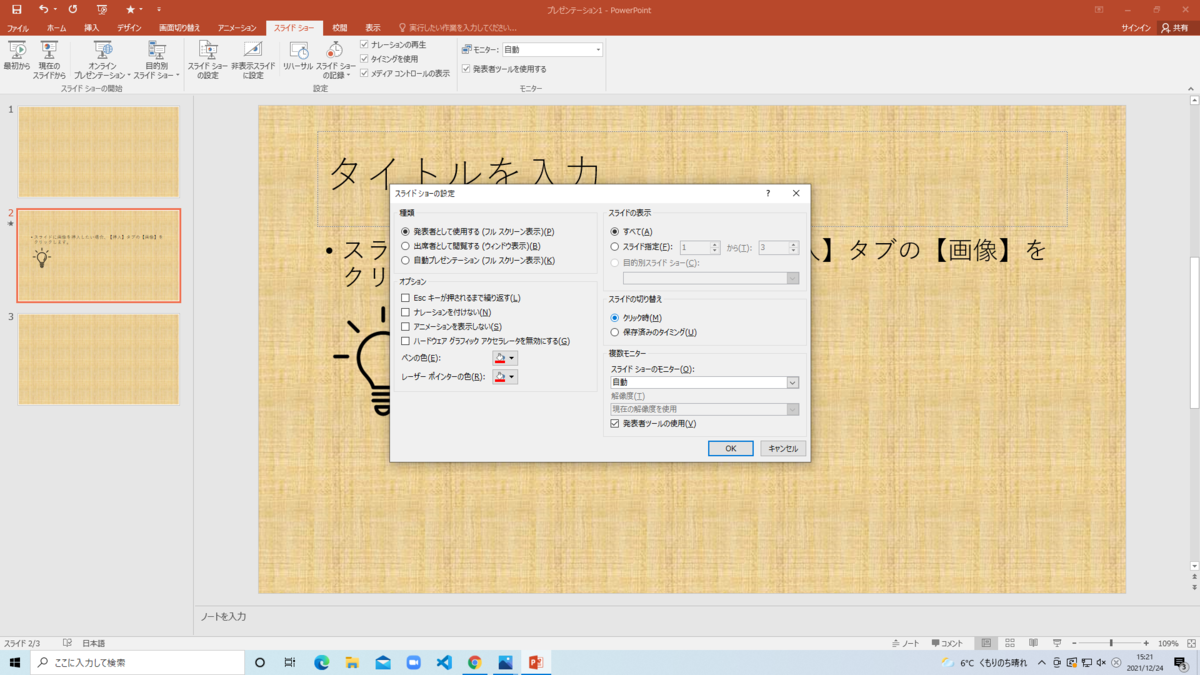Image resolution: width=1200 pixels, height=675 pixels.
Task: Start slideshow from current slide (現在のスライドから)
Action: tap(47, 58)
